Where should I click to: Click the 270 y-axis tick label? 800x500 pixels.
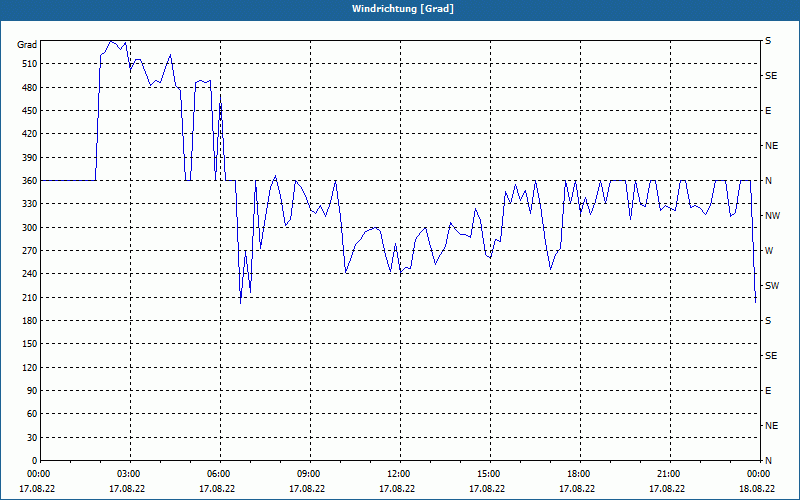pyautogui.click(x=30, y=251)
